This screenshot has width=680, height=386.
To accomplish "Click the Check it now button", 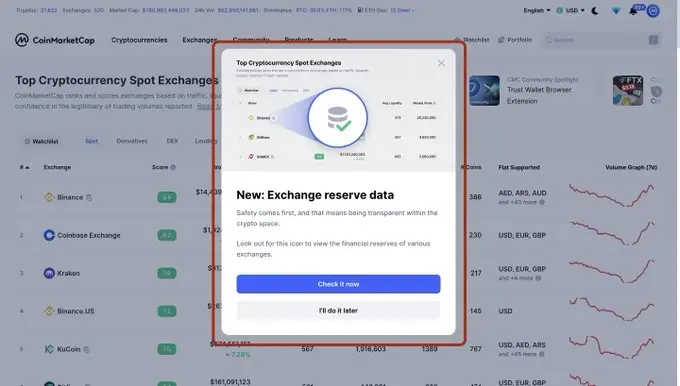I will coord(338,284).
